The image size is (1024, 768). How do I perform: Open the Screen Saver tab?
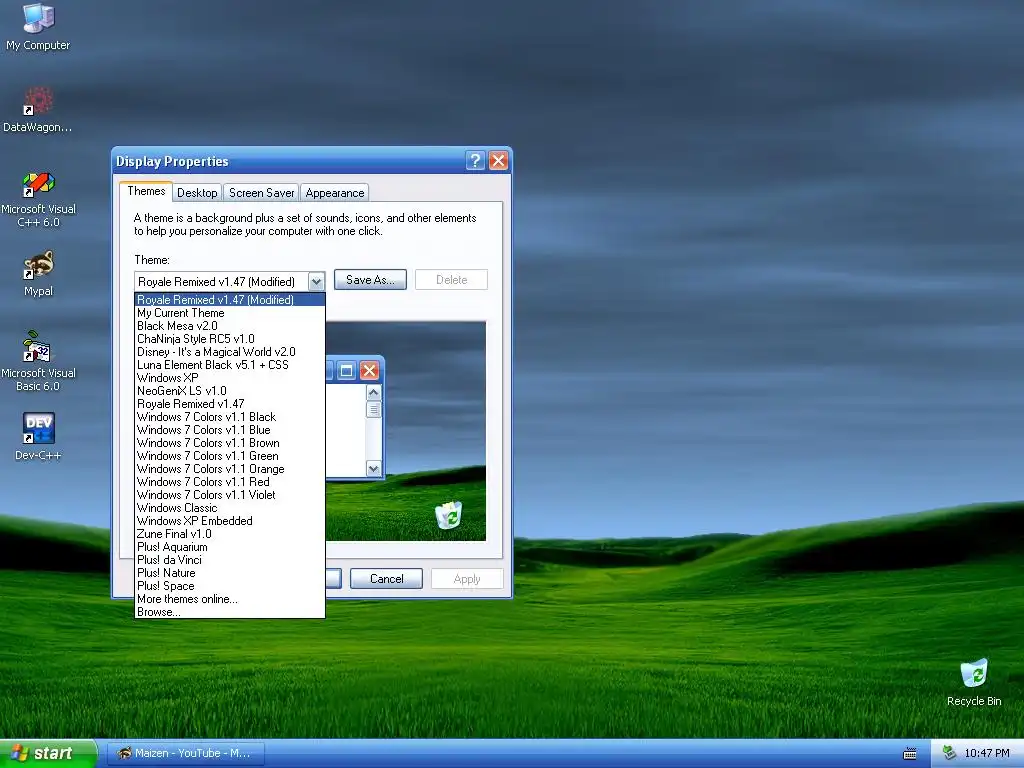point(261,193)
